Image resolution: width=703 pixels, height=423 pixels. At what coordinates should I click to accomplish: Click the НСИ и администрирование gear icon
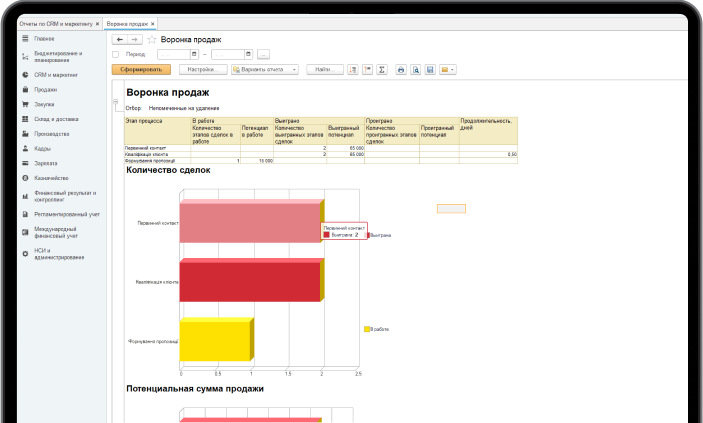[x=25, y=254]
